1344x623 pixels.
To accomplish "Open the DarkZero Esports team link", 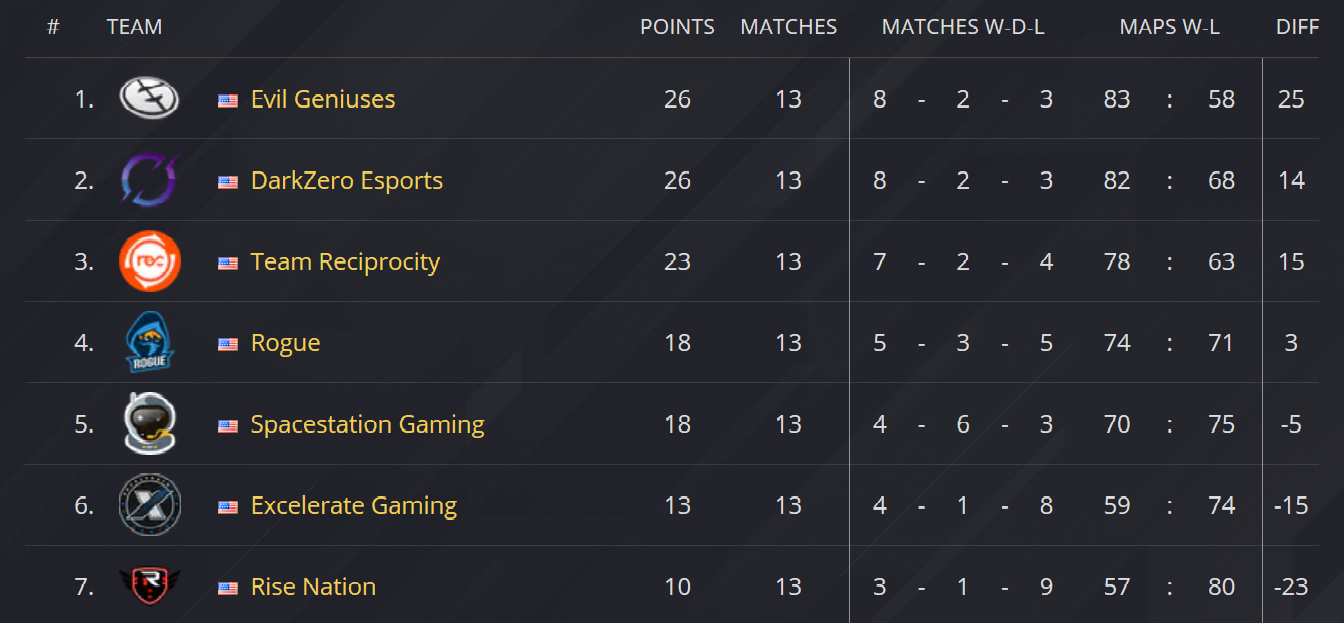I will tap(346, 180).
